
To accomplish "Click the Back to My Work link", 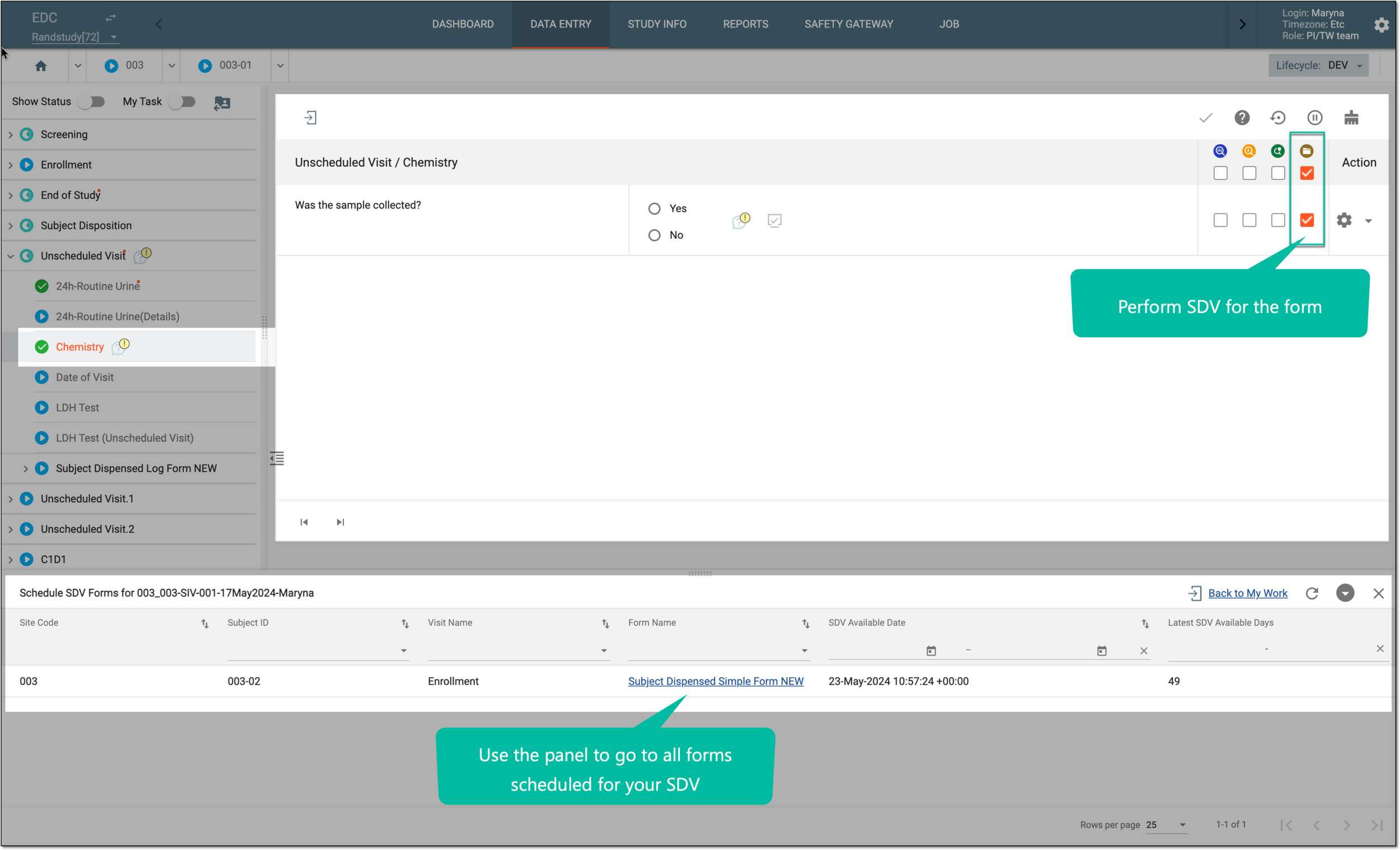I will tap(1248, 593).
